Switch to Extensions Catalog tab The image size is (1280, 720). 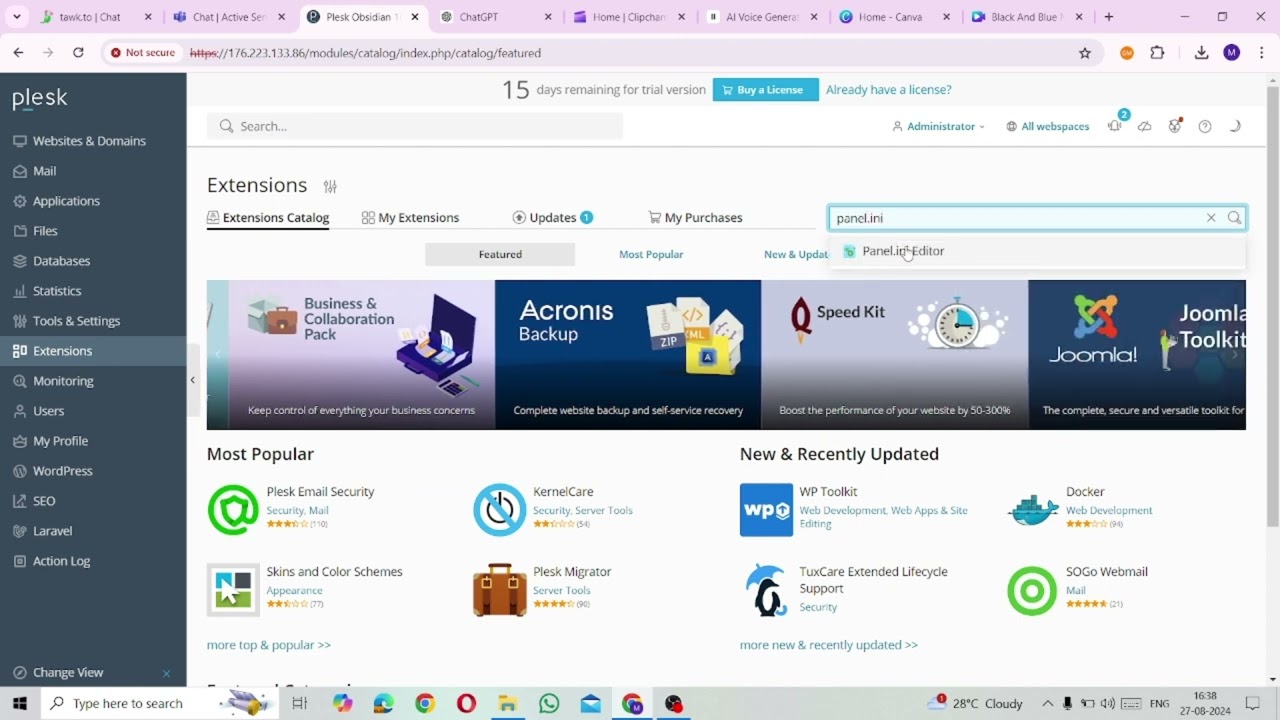click(x=268, y=218)
